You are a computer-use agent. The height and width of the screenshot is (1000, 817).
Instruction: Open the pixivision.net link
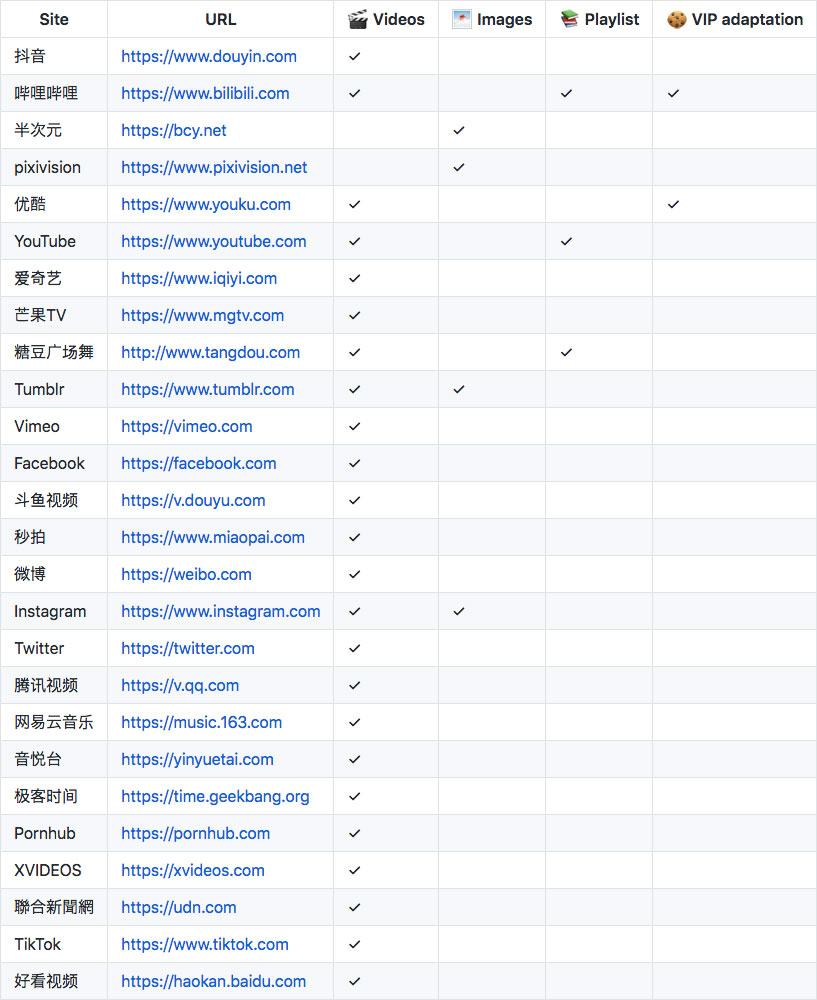point(214,167)
